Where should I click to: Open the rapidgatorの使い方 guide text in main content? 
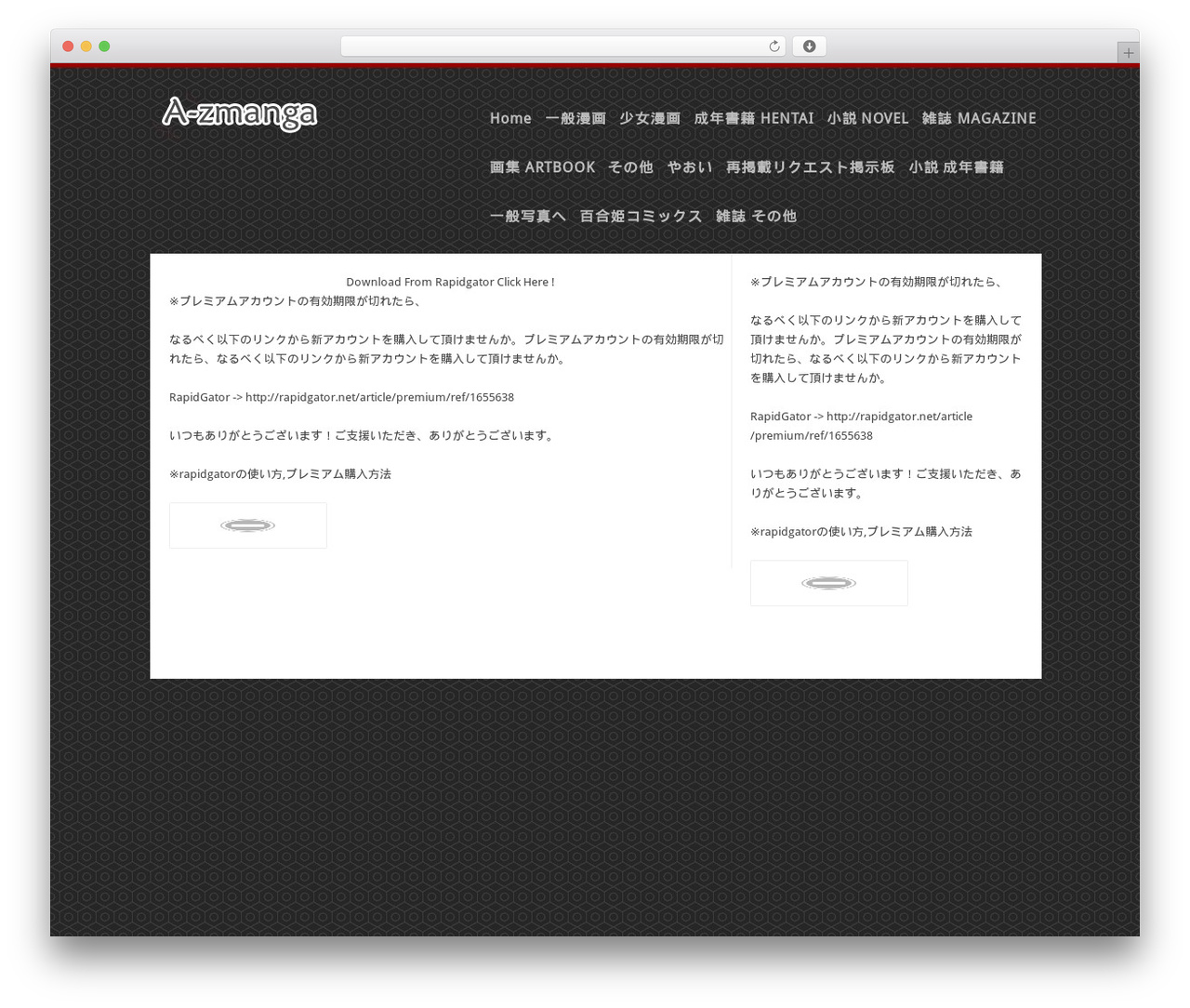tap(281, 474)
